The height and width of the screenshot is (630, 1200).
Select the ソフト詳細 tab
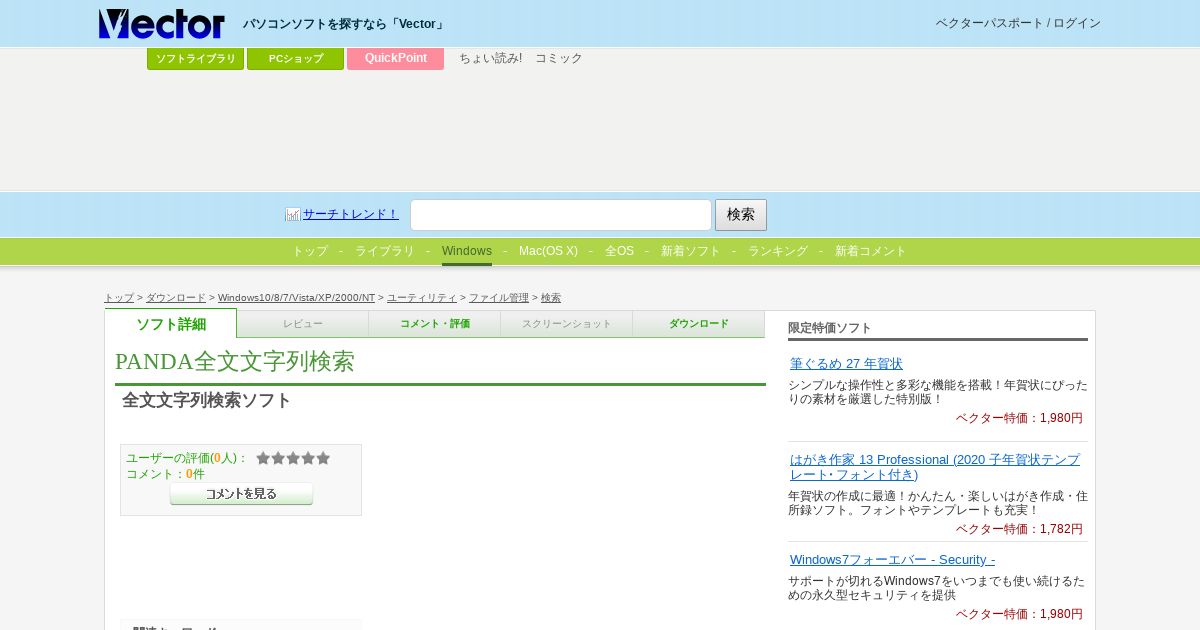(x=171, y=324)
